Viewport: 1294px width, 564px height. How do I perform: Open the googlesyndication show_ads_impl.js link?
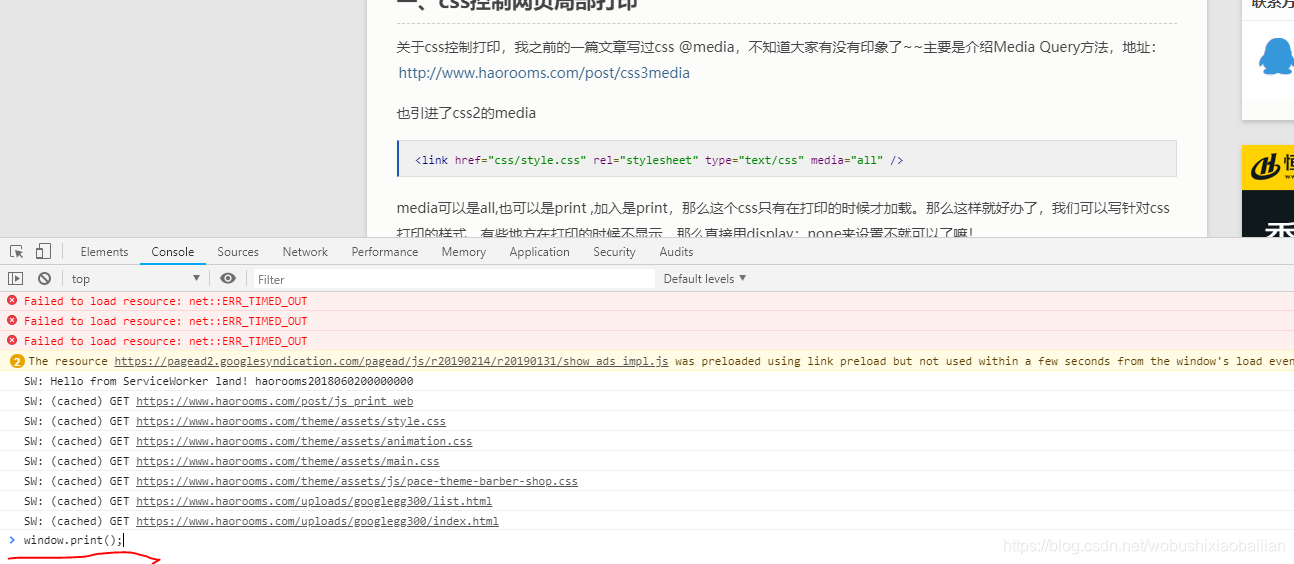click(x=391, y=361)
